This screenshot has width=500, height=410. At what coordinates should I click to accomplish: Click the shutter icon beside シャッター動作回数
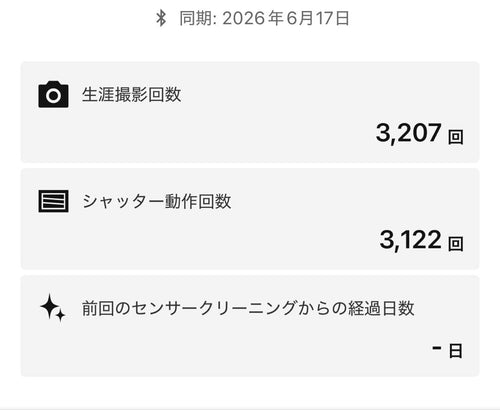tap(53, 201)
